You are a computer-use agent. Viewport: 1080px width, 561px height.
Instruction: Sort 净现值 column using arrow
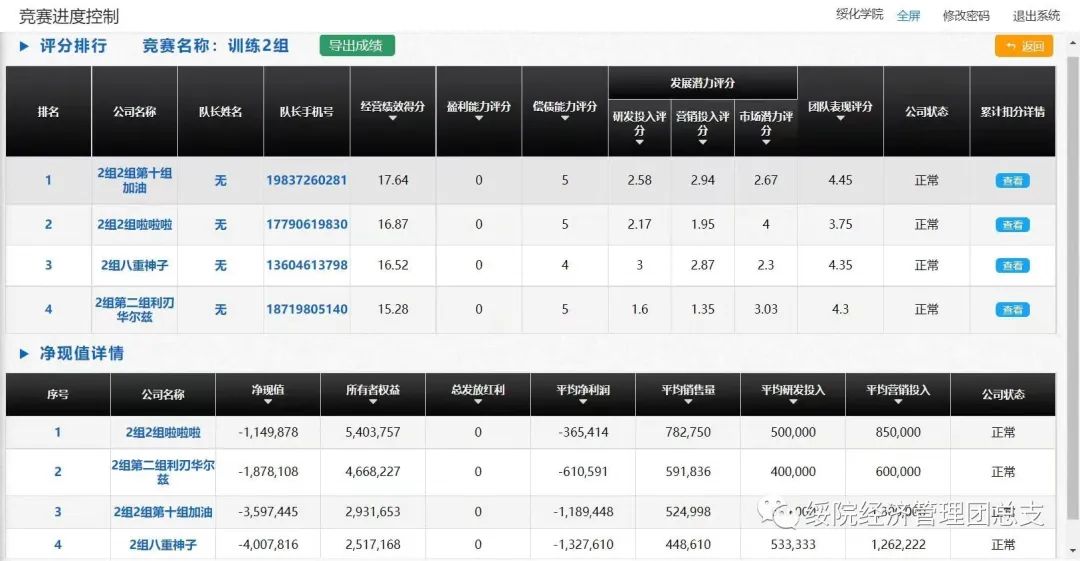click(268, 402)
